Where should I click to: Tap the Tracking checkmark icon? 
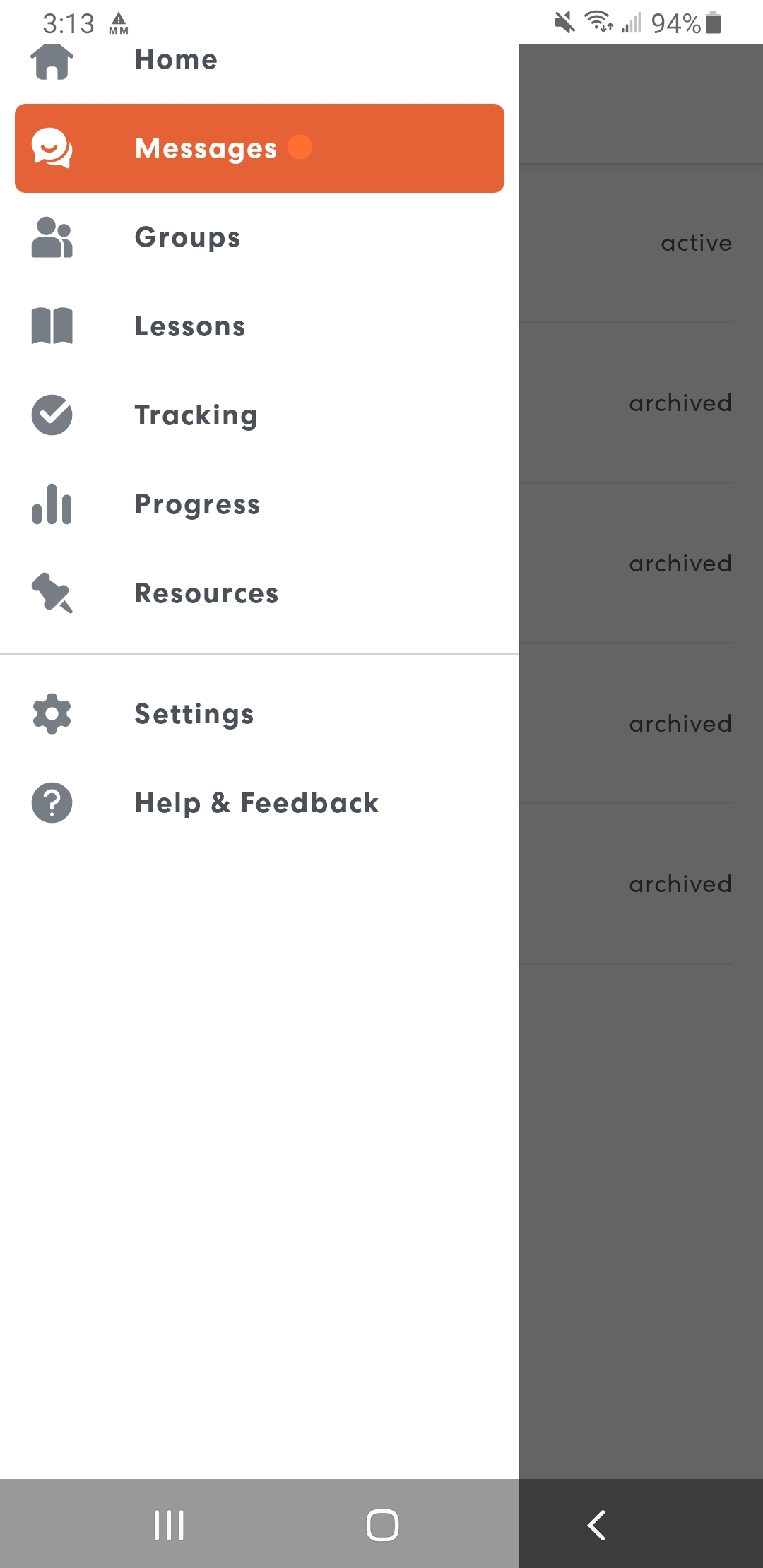click(52, 415)
